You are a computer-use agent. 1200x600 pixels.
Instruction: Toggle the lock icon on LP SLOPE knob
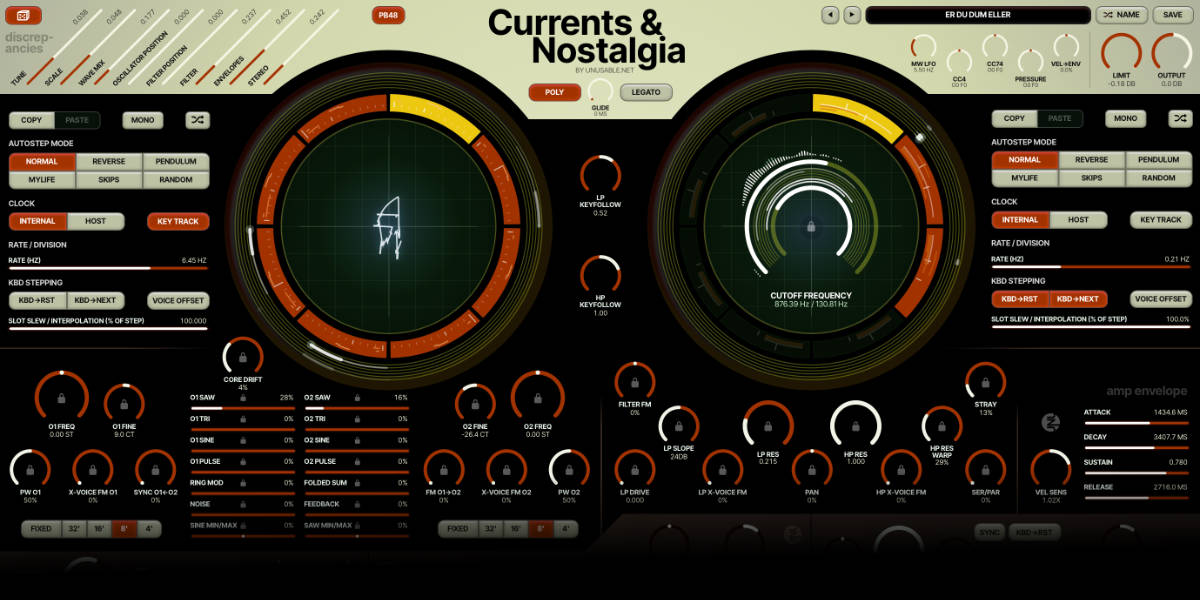point(679,427)
